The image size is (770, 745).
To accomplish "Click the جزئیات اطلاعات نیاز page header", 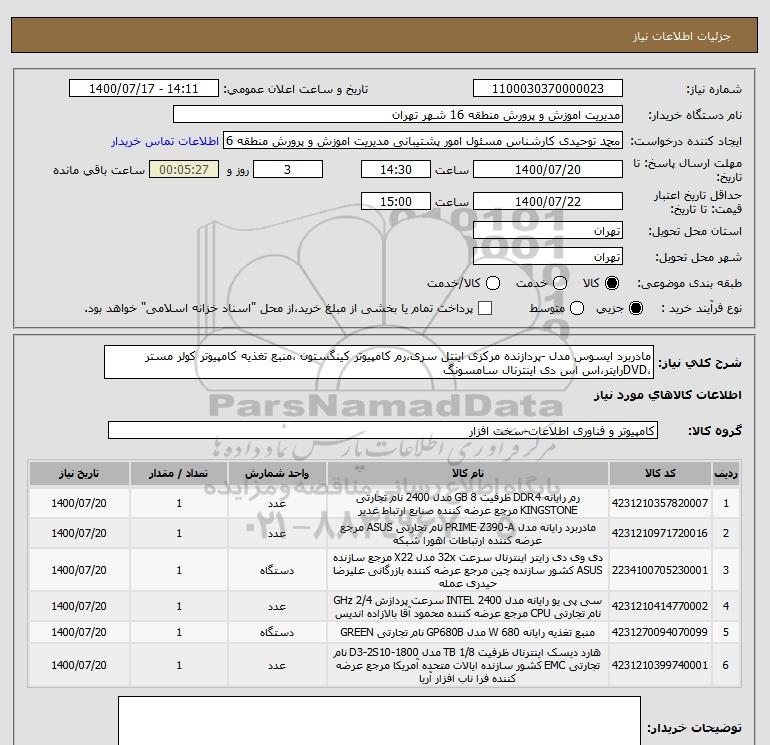I will [682, 36].
